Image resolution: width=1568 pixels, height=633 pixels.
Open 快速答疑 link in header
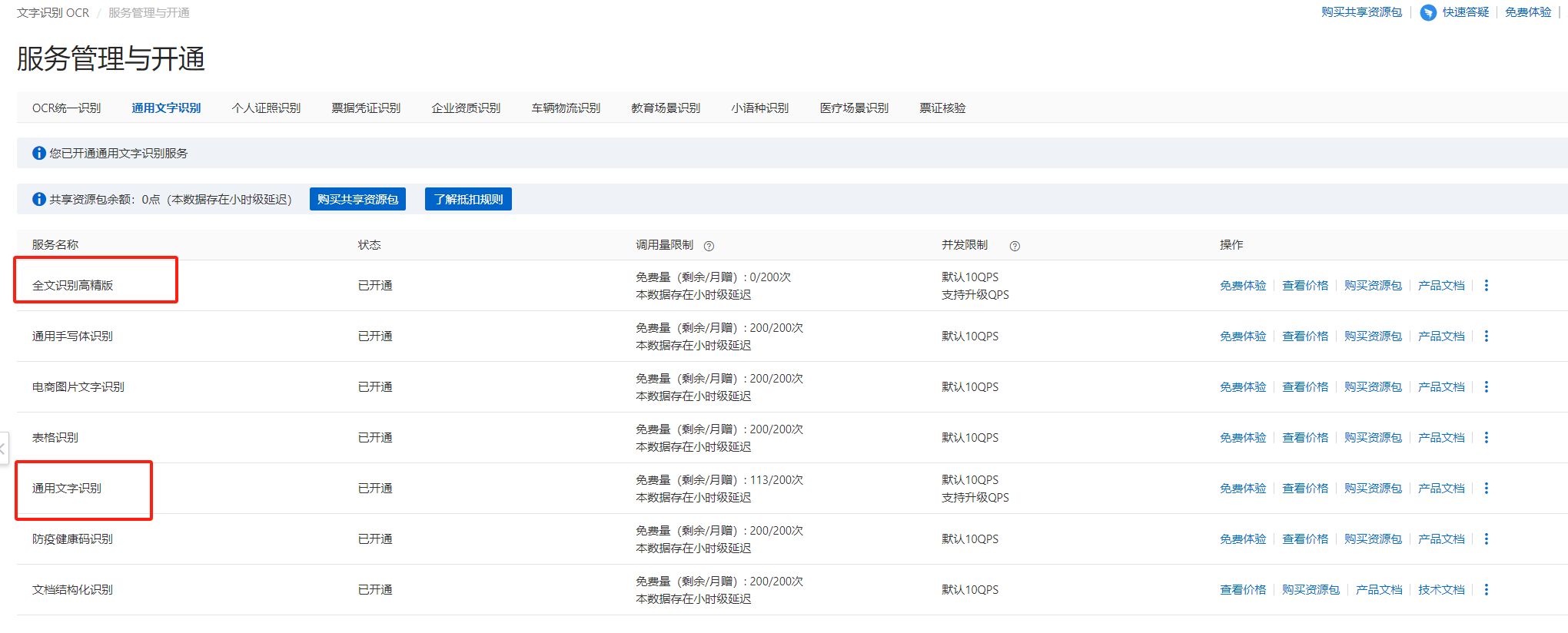click(x=1465, y=12)
